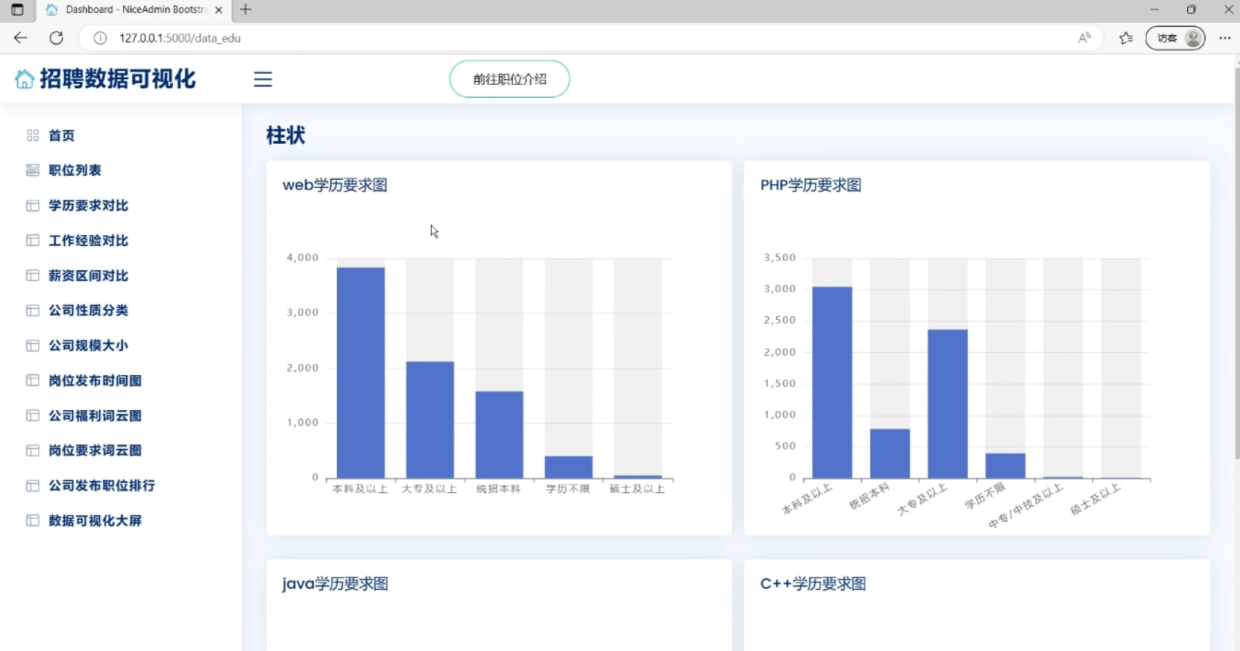This screenshot has height=651, width=1240.
Task: Click inside the browser address bar
Action: tap(400, 37)
